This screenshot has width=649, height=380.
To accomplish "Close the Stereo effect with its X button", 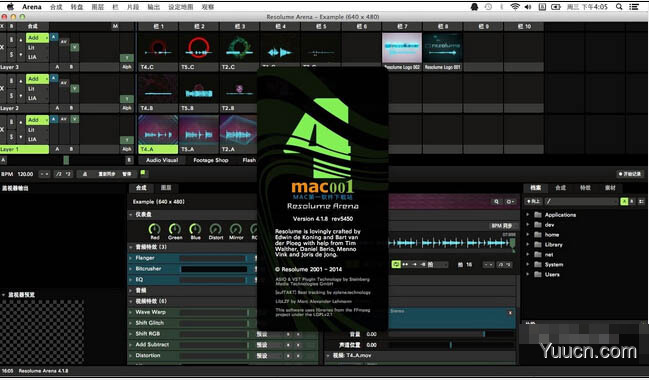I will [x=510, y=313].
